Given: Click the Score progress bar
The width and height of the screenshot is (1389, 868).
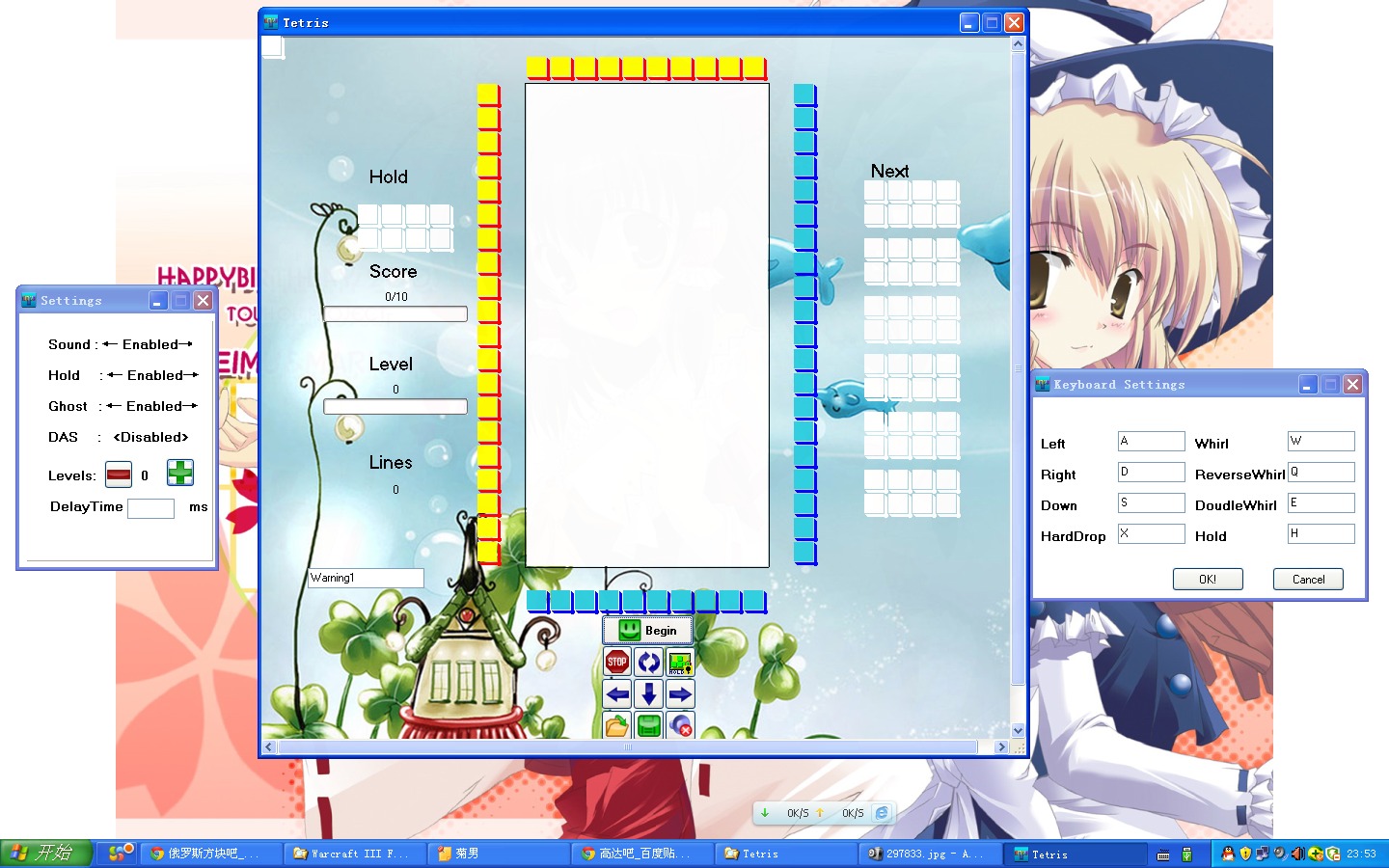Looking at the screenshot, I should tap(395, 314).
